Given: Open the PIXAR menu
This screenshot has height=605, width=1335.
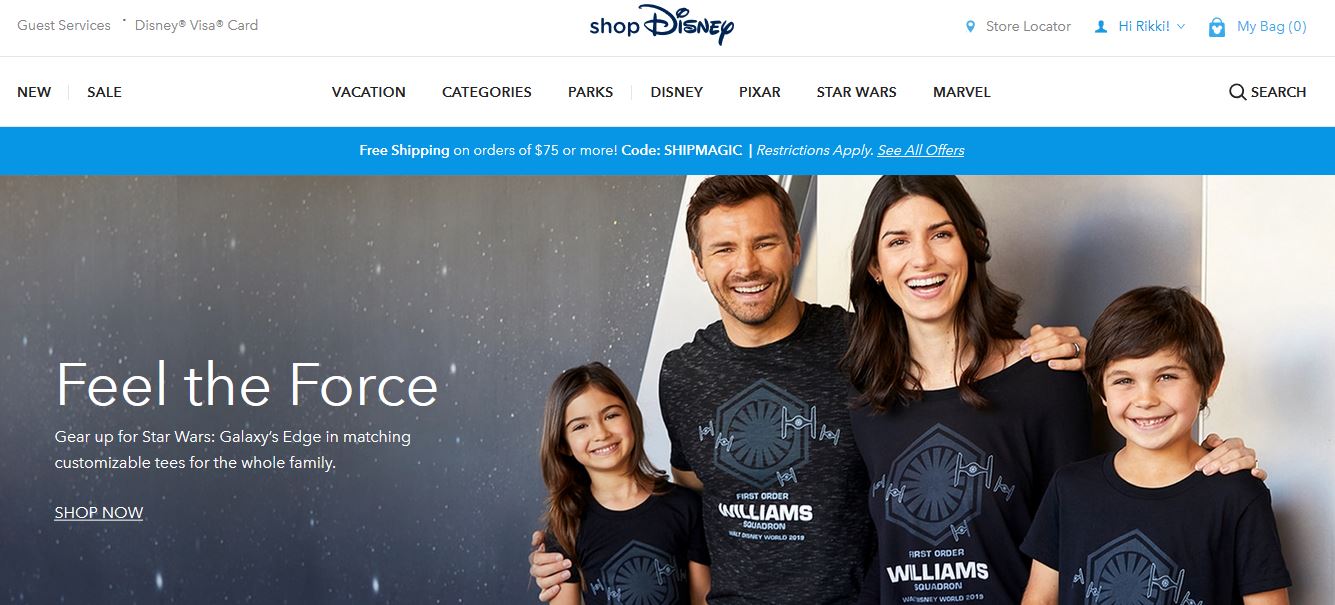Looking at the screenshot, I should 760,92.
